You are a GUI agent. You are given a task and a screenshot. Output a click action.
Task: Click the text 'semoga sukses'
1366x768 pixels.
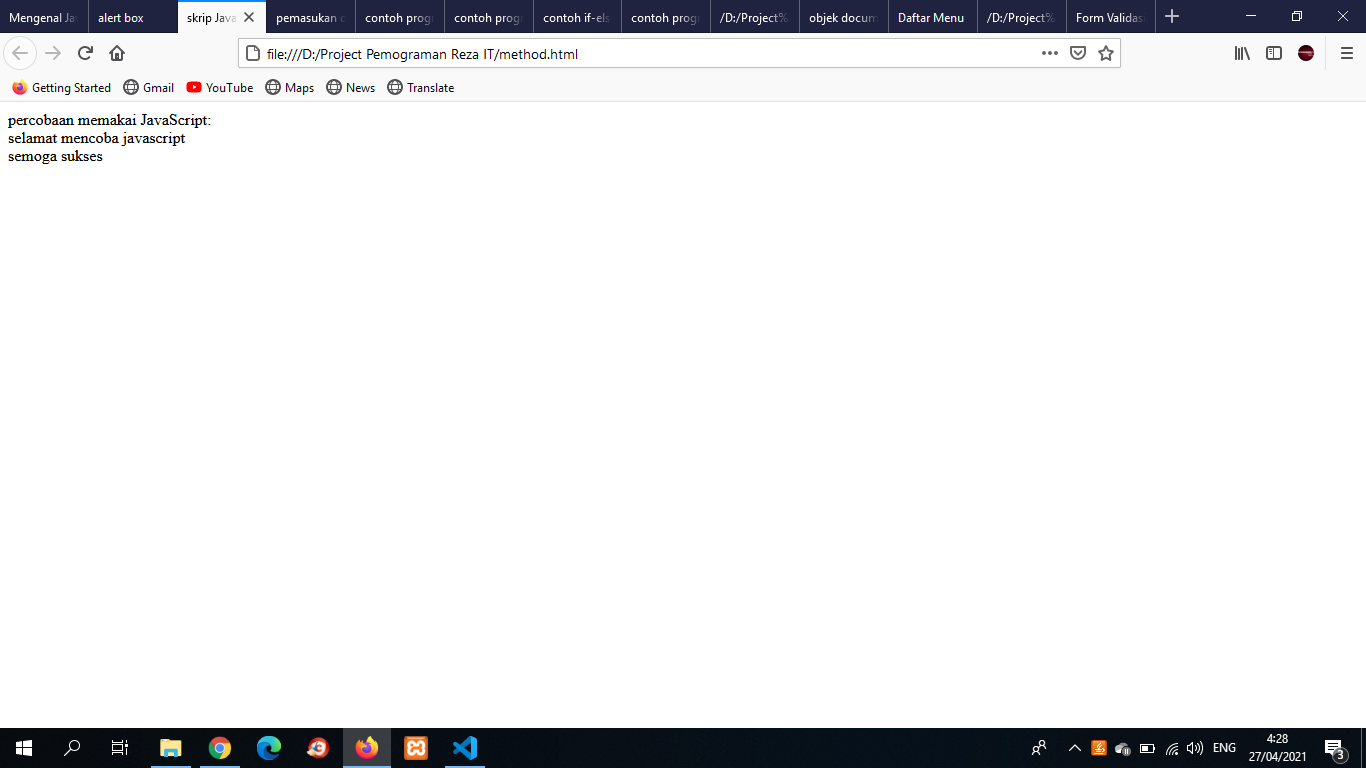[55, 156]
